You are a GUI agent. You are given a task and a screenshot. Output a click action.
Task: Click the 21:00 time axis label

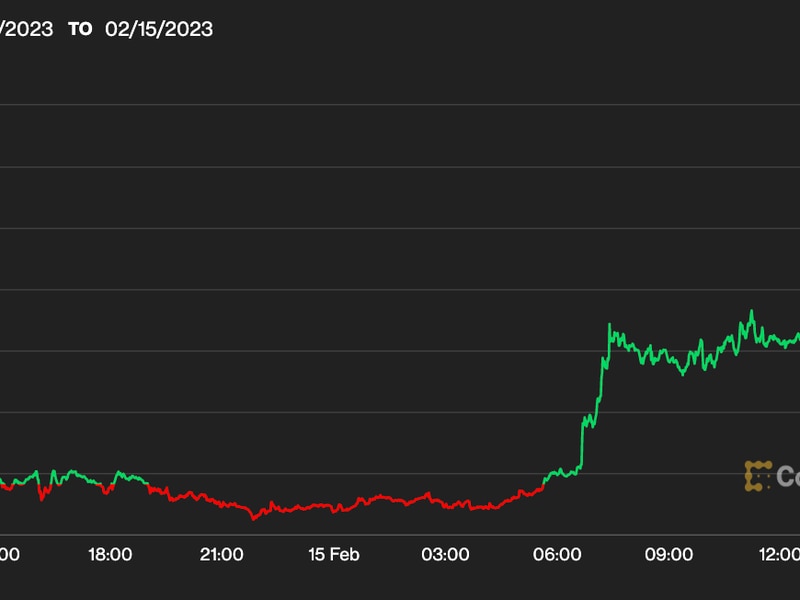click(222, 554)
